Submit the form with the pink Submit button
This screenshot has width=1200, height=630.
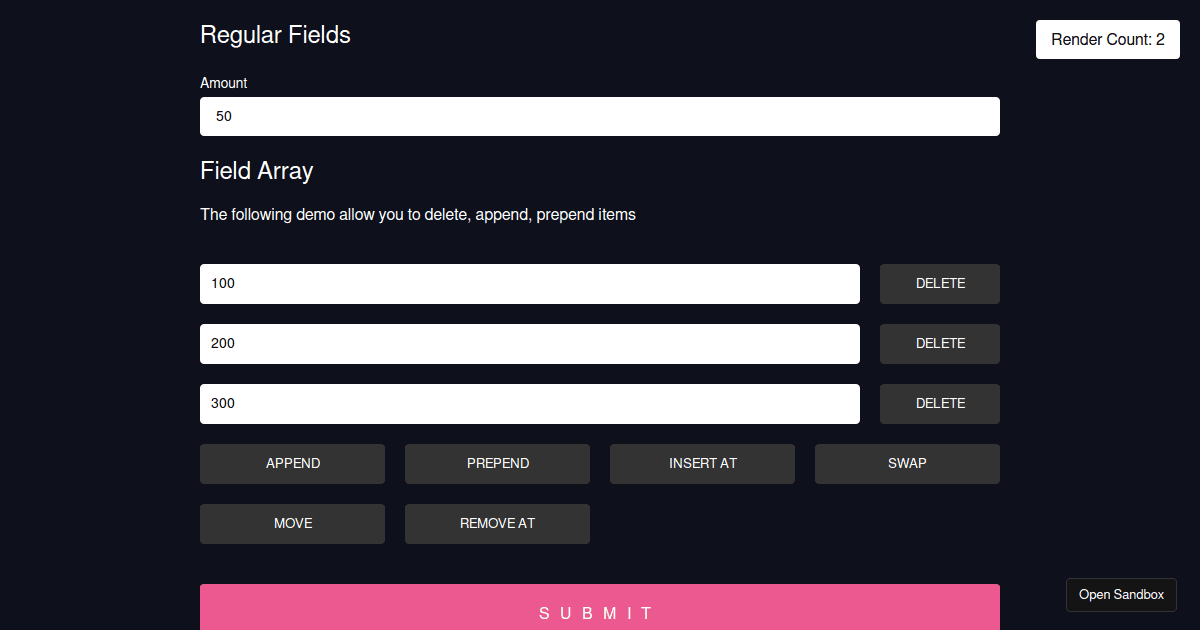(x=600, y=608)
